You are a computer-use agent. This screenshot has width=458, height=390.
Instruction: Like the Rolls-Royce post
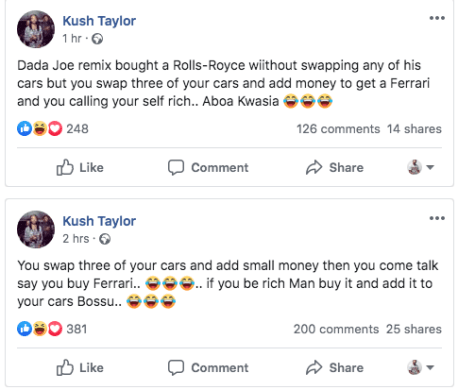pyautogui.click(x=80, y=167)
